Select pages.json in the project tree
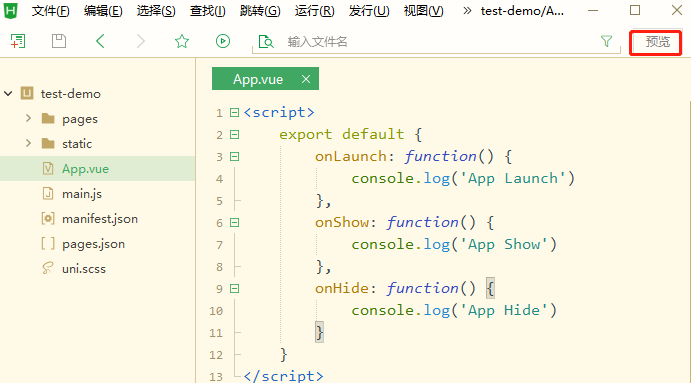Viewport: 691px width, 383px height. (93, 244)
